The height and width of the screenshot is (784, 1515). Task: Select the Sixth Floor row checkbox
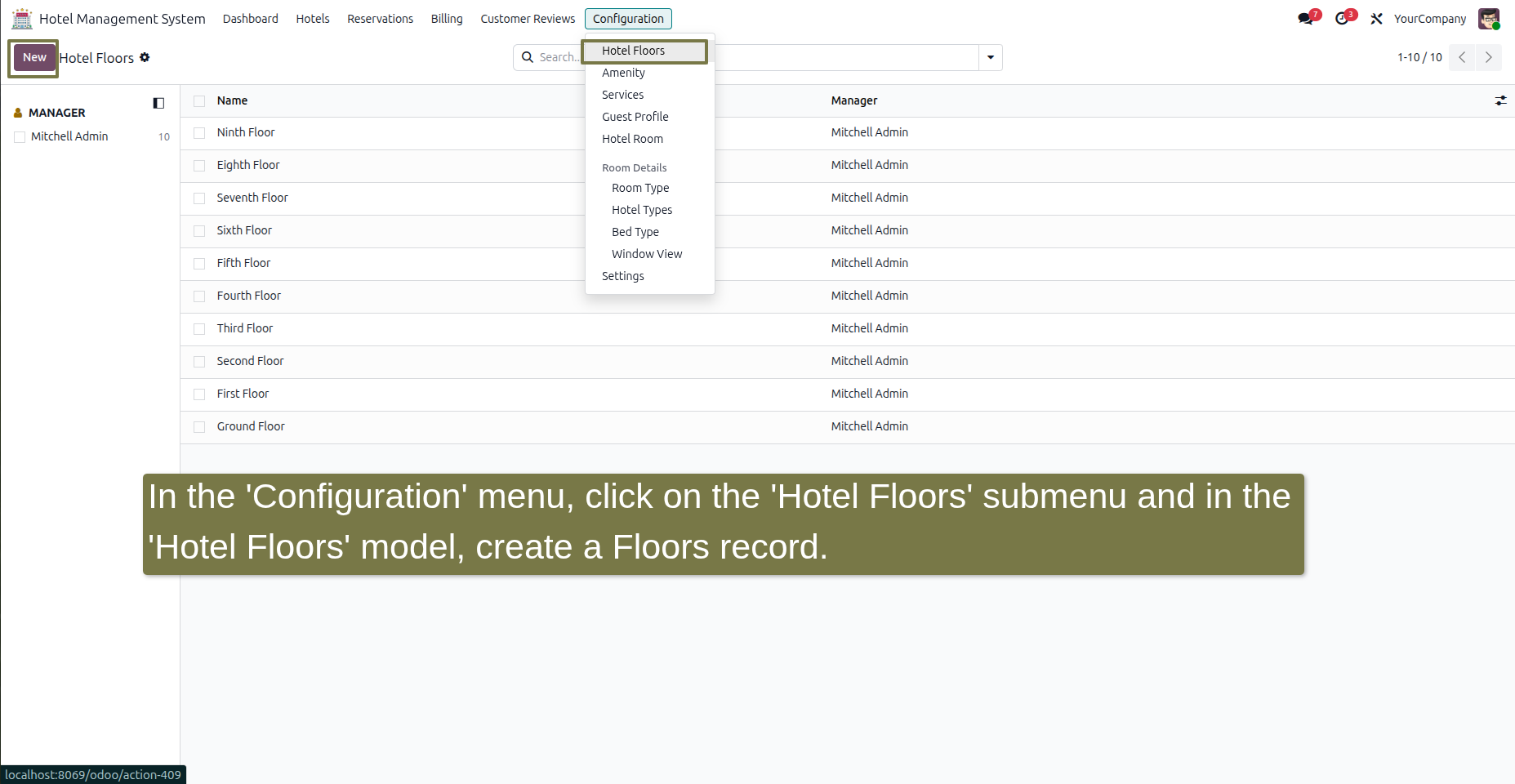pyautogui.click(x=199, y=231)
